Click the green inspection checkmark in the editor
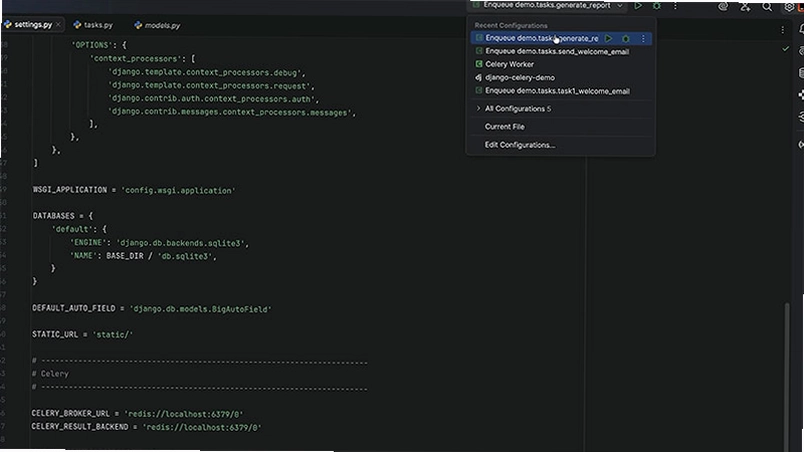The height and width of the screenshot is (452, 804). (786, 49)
